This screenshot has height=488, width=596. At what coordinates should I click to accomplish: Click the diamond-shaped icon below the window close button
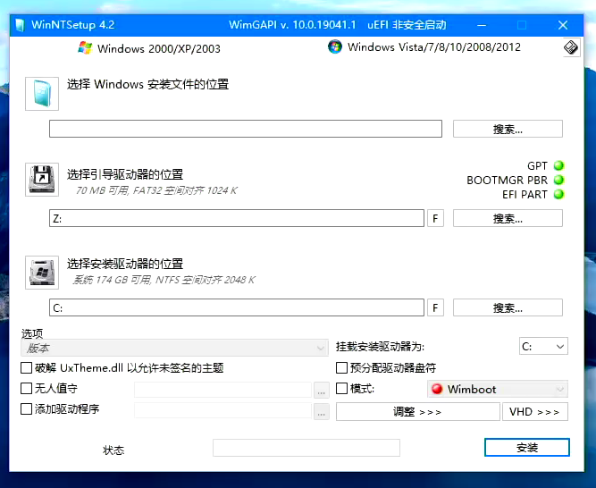pyautogui.click(x=571, y=48)
